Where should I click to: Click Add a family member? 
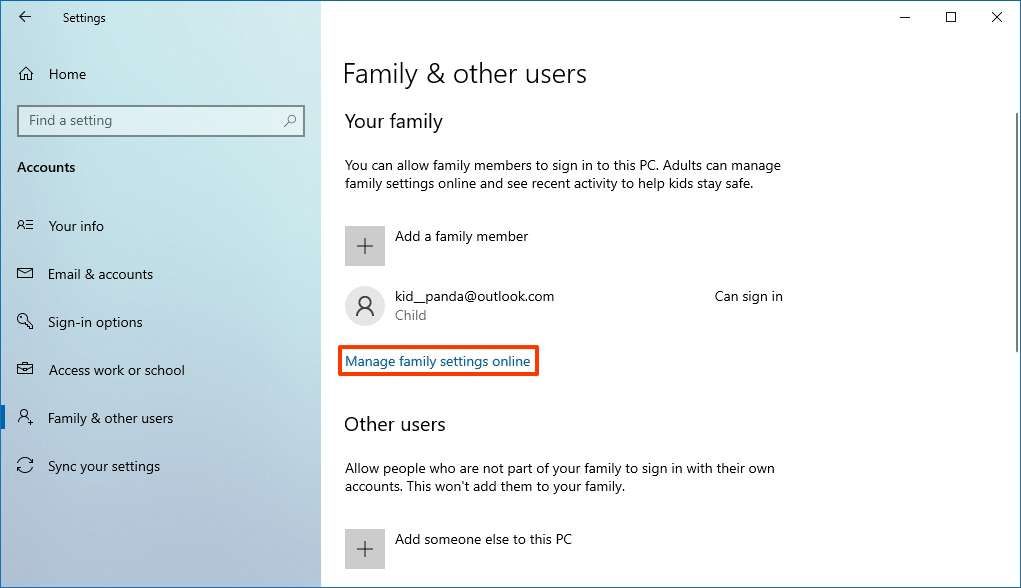[461, 236]
